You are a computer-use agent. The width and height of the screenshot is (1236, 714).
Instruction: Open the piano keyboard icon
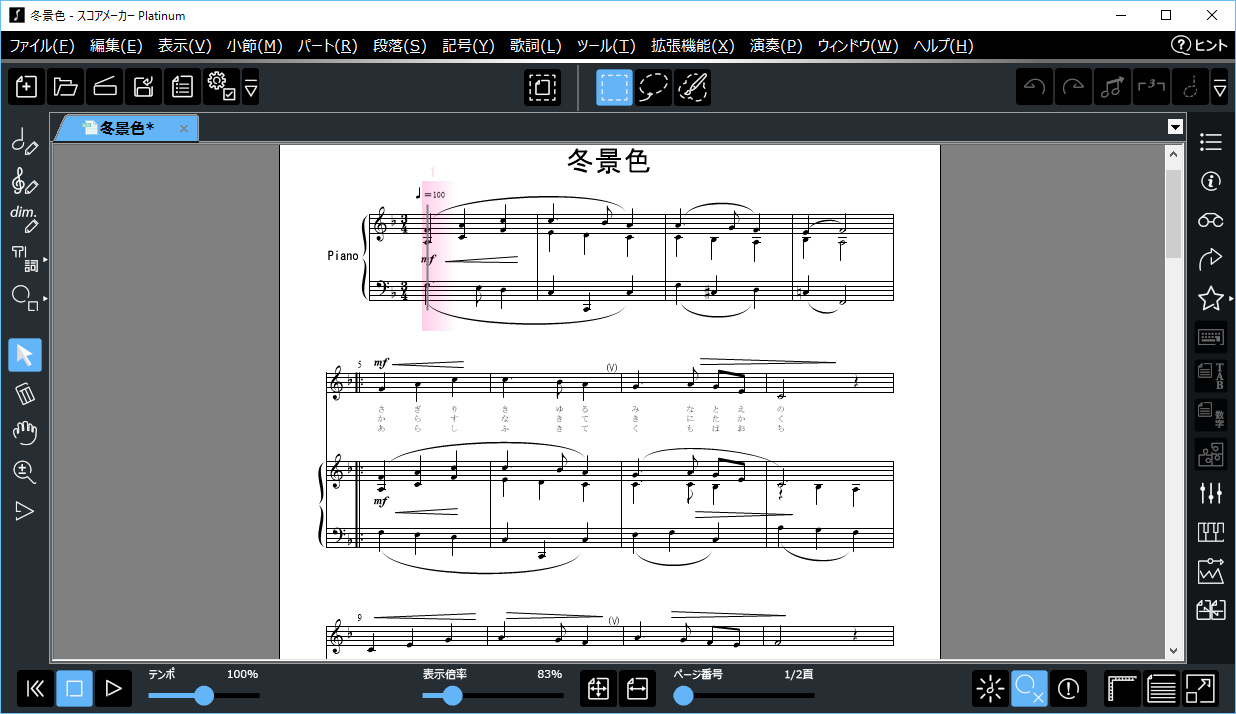tap(1211, 532)
